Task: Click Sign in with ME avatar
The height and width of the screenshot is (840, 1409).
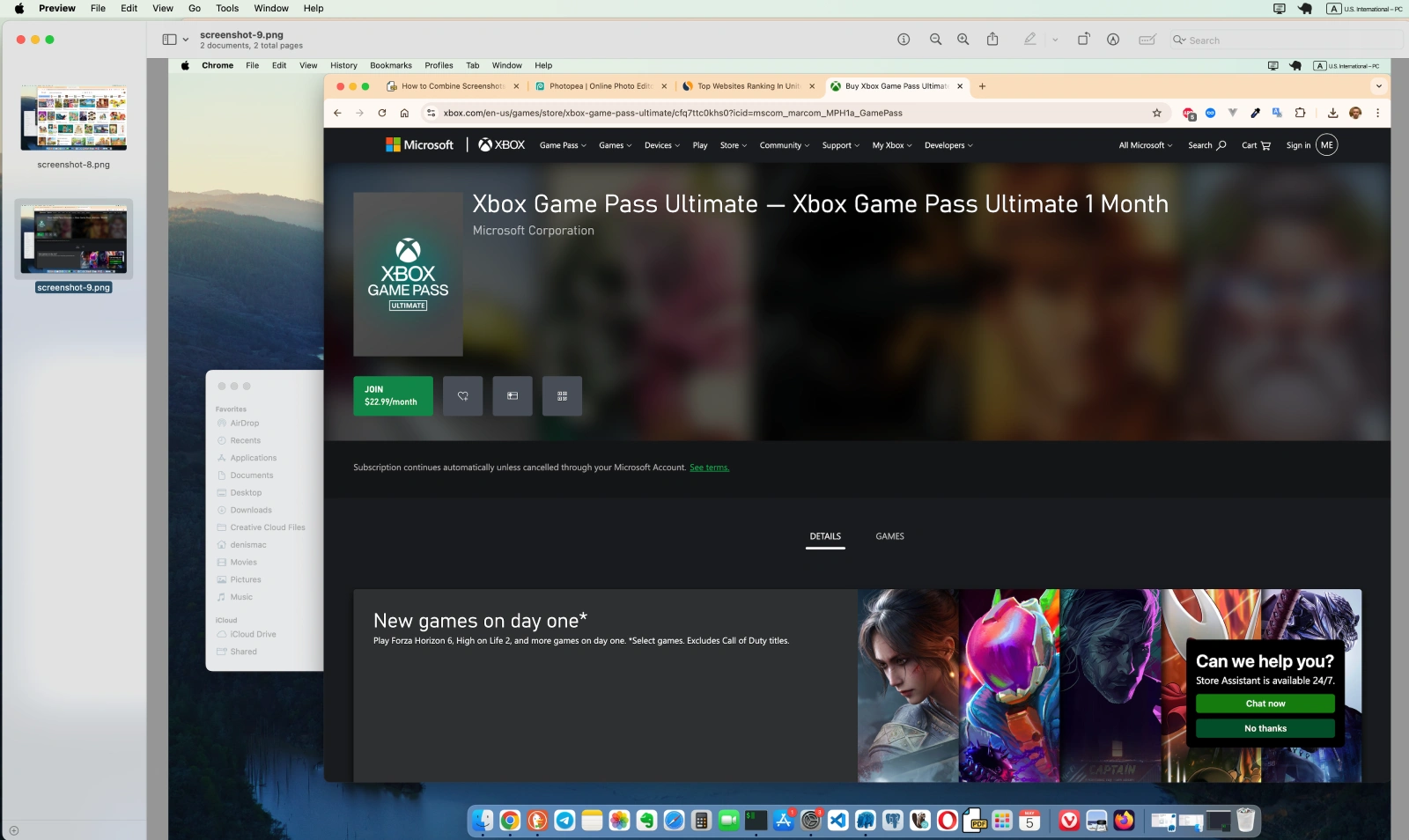Action: 1311,145
